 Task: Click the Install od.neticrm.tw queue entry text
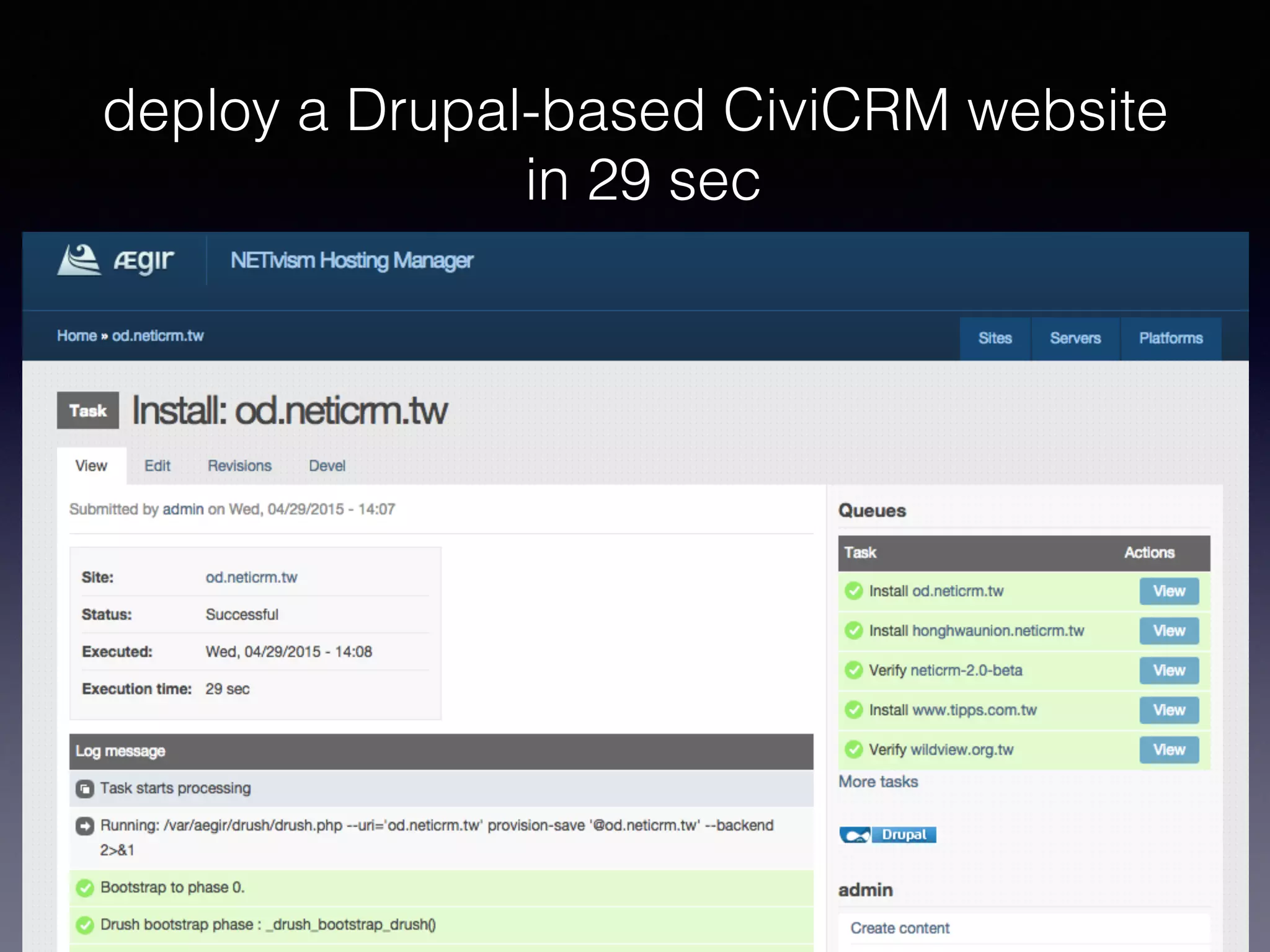click(936, 591)
